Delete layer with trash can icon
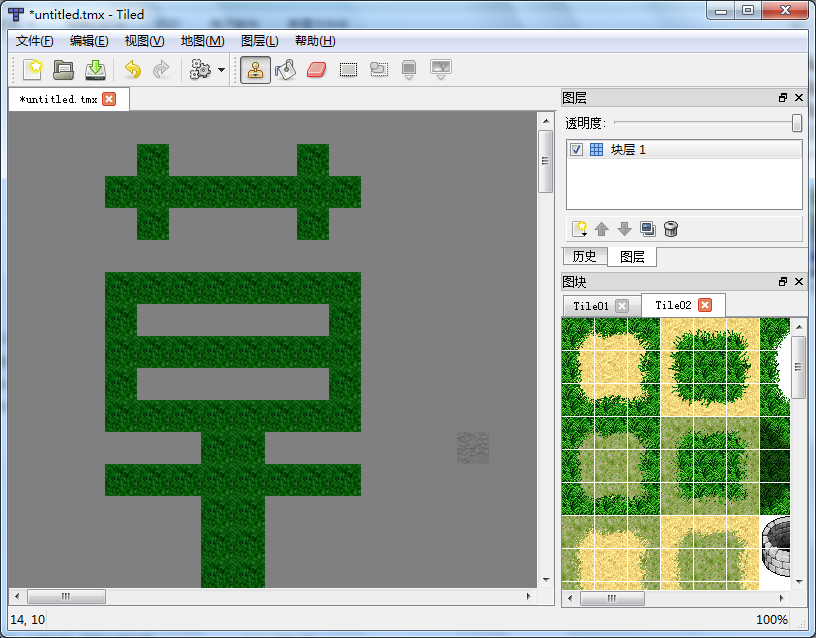Screen dimensions: 816x638 pyautogui.click(x=671, y=229)
